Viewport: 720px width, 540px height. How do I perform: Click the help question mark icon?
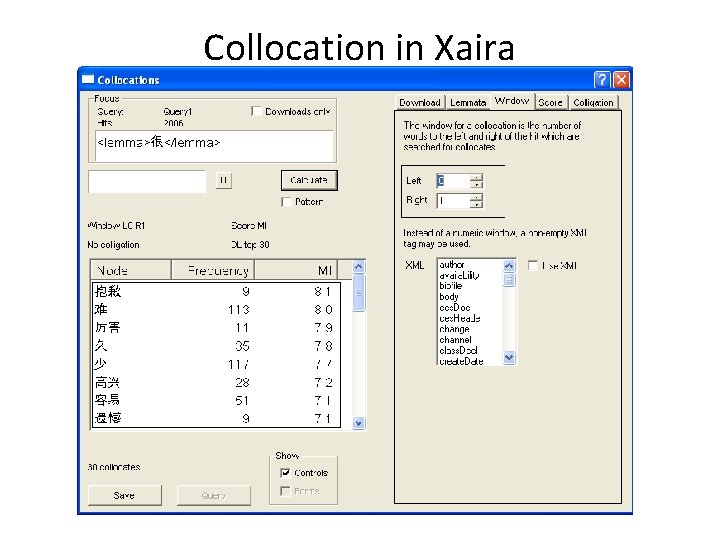click(602, 80)
